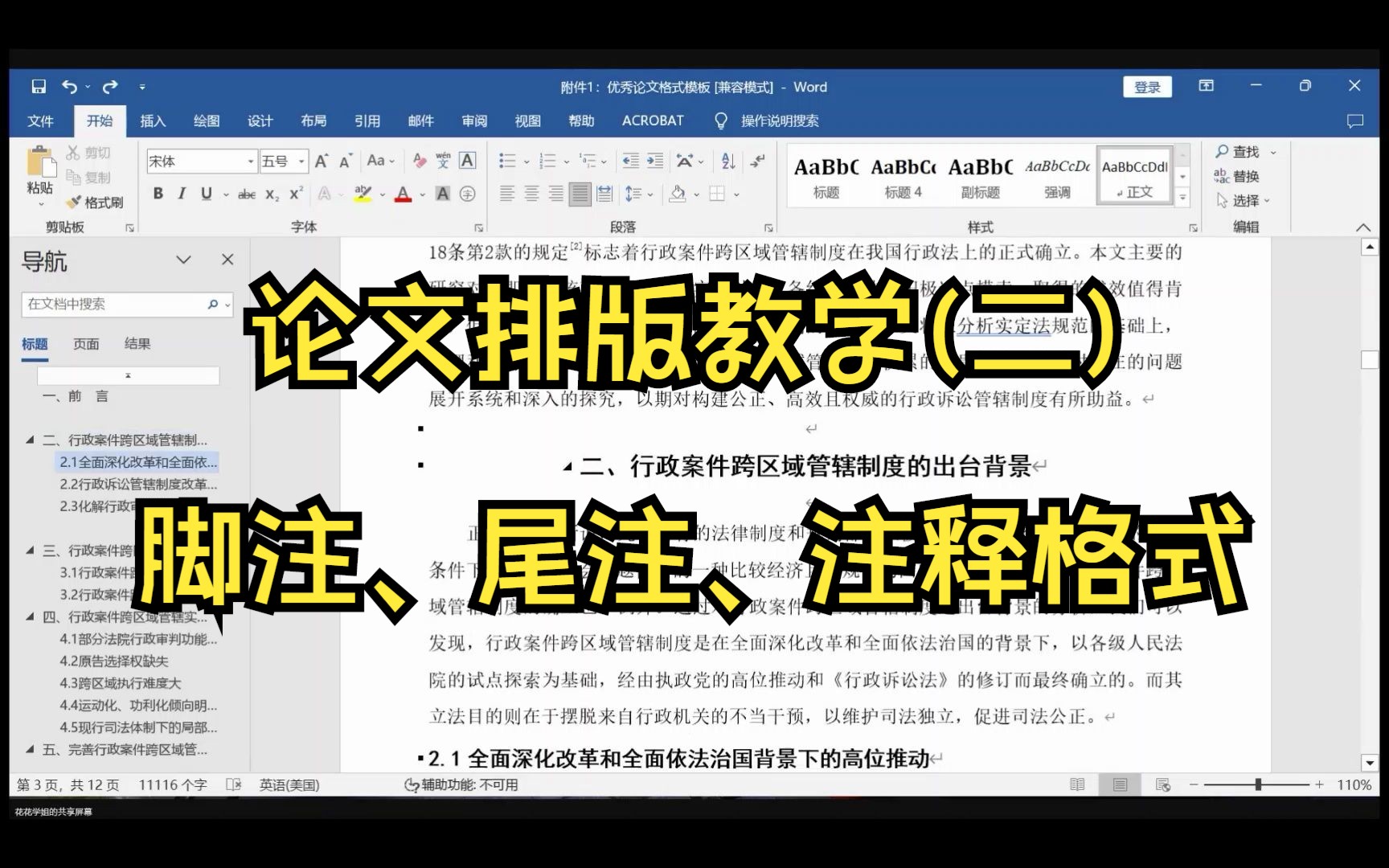Switch to the 布局 ribbon tab
1389x868 pixels.
313,121
